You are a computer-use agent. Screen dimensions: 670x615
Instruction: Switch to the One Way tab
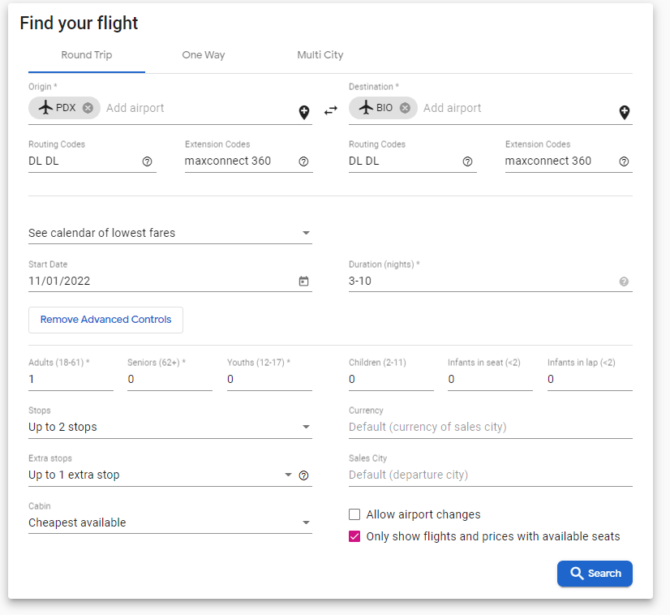203,55
